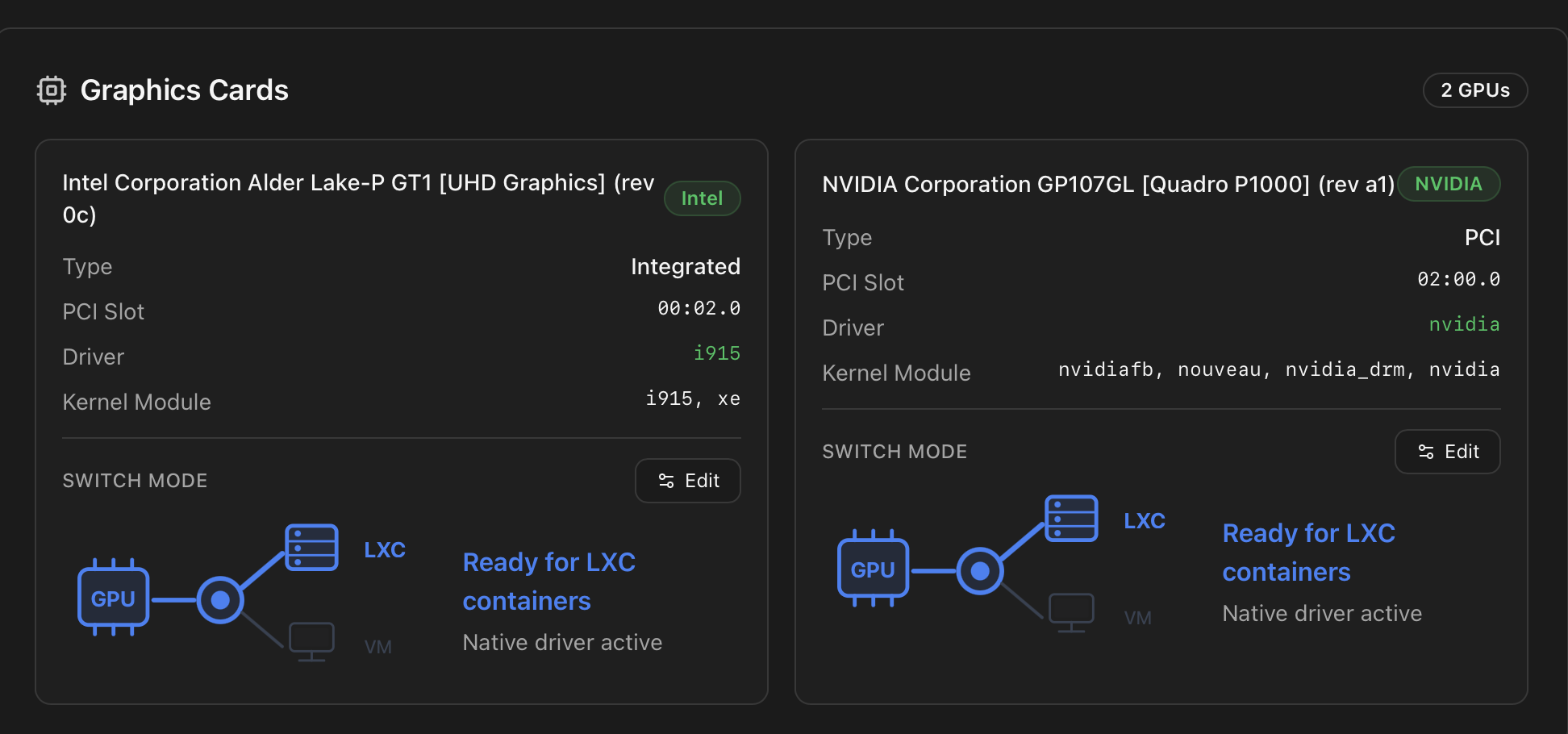Click the Graphics Cards chip icon
1568x734 pixels.
point(52,90)
